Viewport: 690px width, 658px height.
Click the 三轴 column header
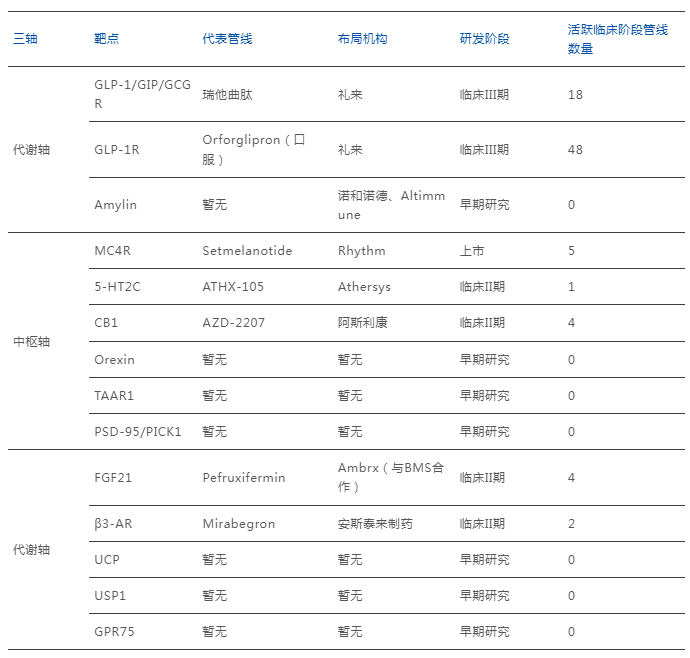pos(25,39)
